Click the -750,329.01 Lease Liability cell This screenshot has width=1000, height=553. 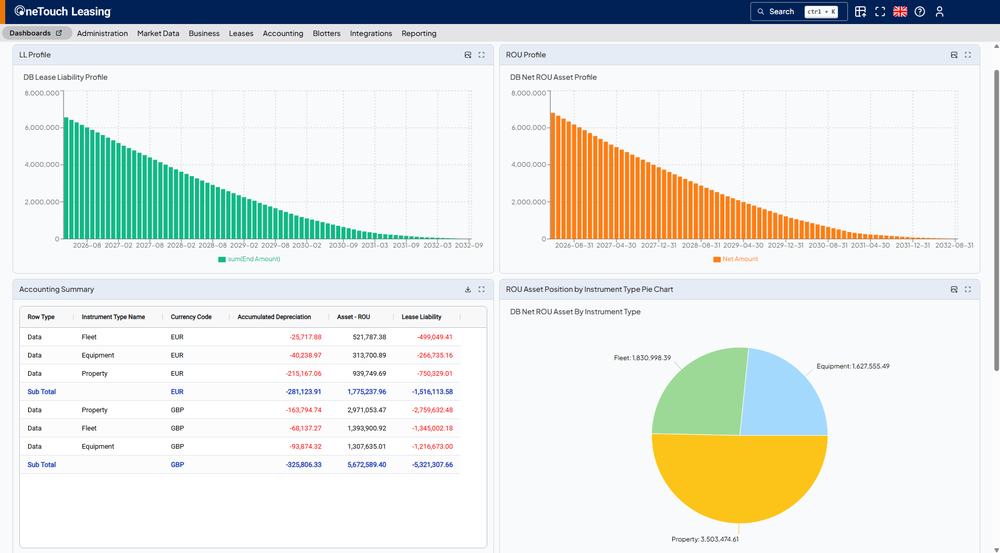click(434, 374)
